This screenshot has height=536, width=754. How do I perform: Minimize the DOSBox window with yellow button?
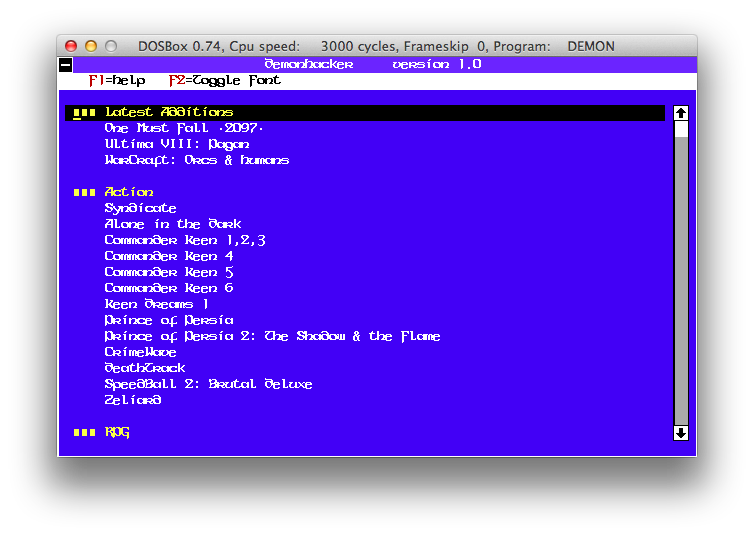pyautogui.click(x=91, y=46)
